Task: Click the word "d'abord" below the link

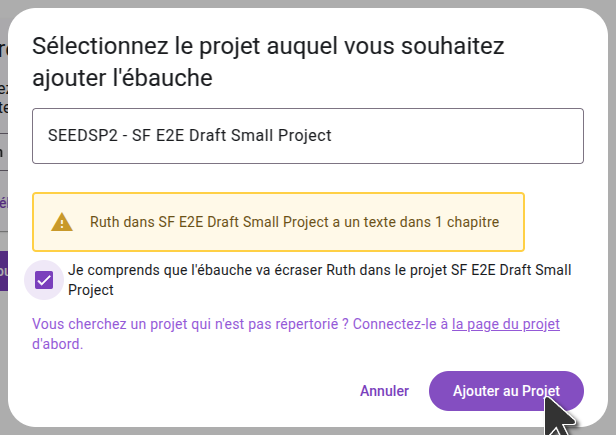Action: coord(57,343)
